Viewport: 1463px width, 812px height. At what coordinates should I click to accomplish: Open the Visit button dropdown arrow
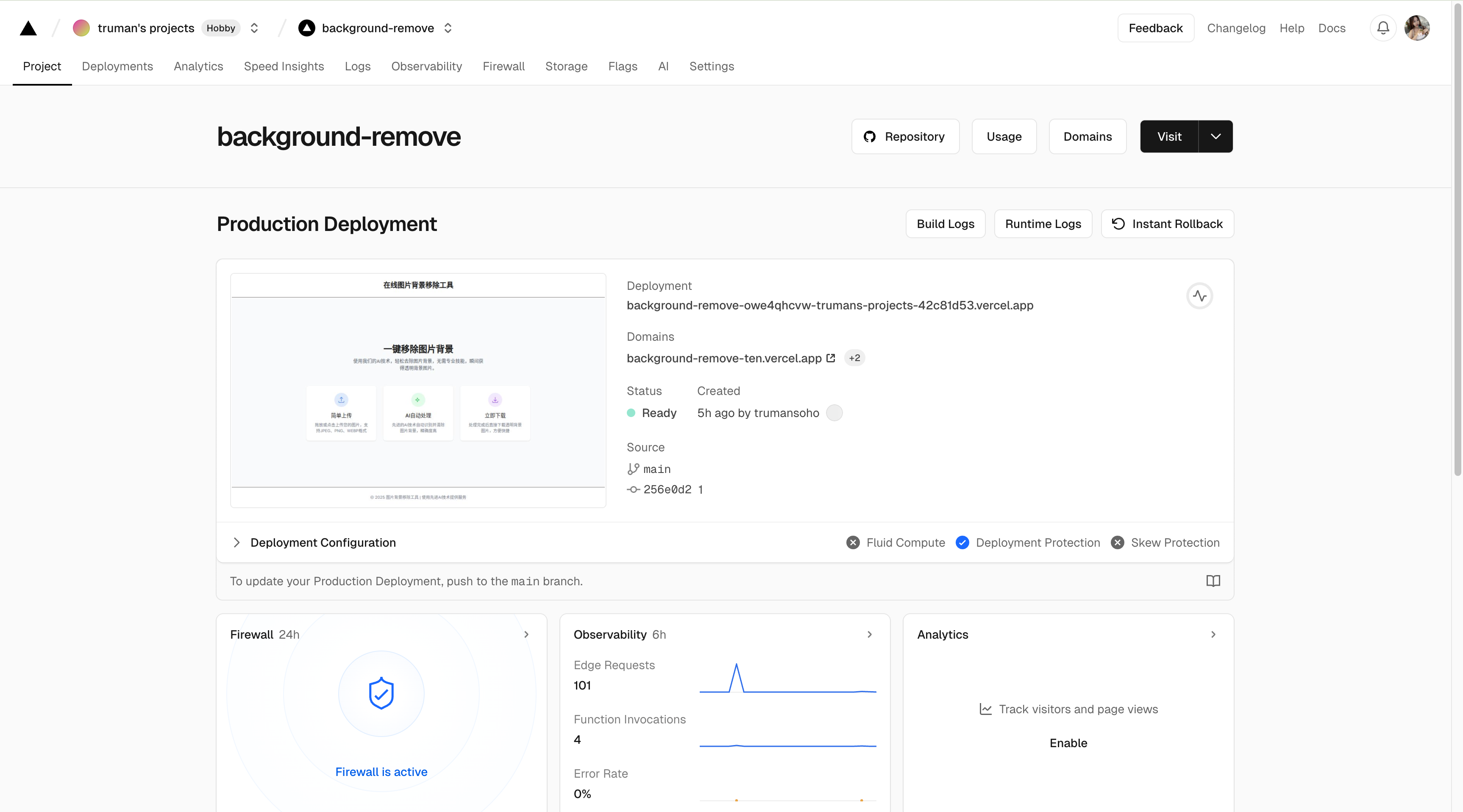1215,136
